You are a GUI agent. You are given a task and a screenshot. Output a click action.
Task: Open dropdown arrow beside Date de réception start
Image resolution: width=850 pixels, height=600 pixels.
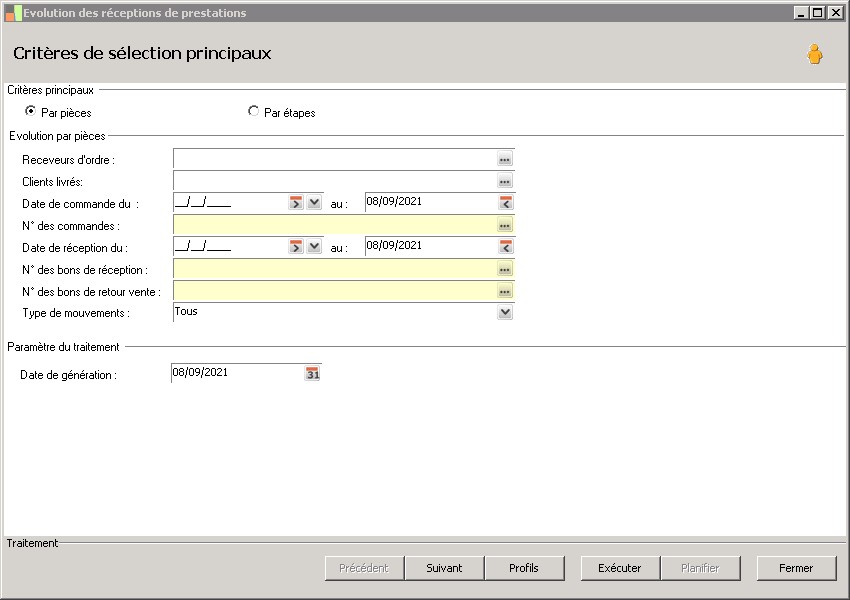point(314,247)
